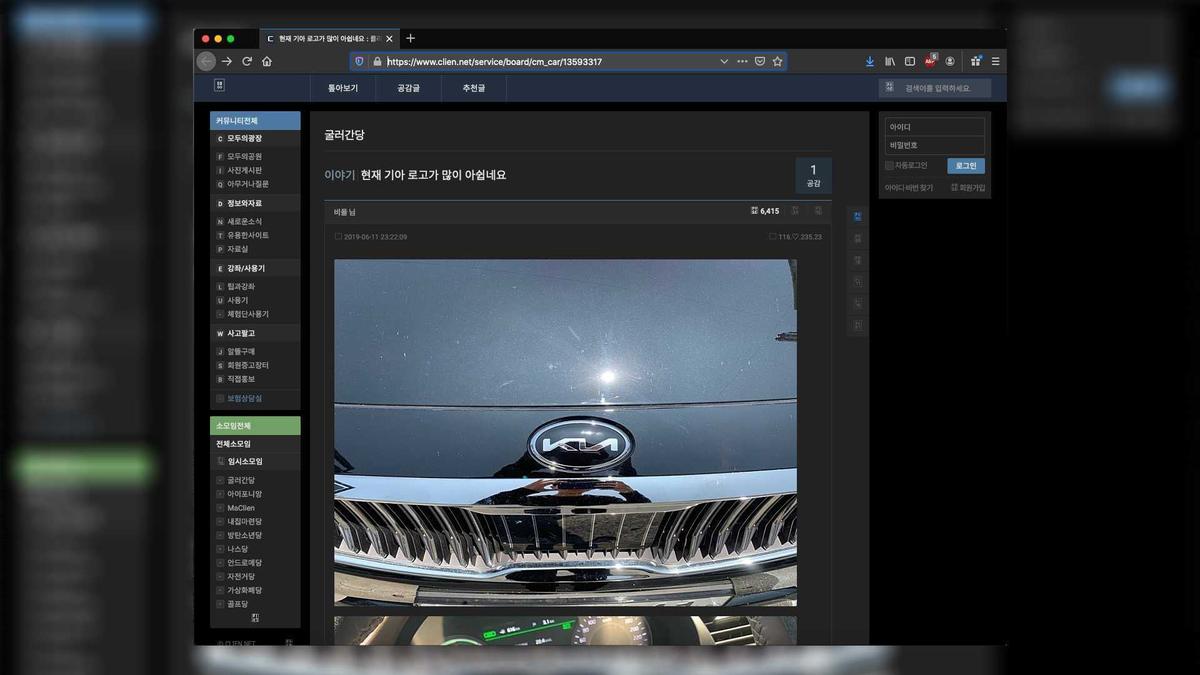
Task: Switch to the 추천글 menu tab
Action: pos(473,88)
